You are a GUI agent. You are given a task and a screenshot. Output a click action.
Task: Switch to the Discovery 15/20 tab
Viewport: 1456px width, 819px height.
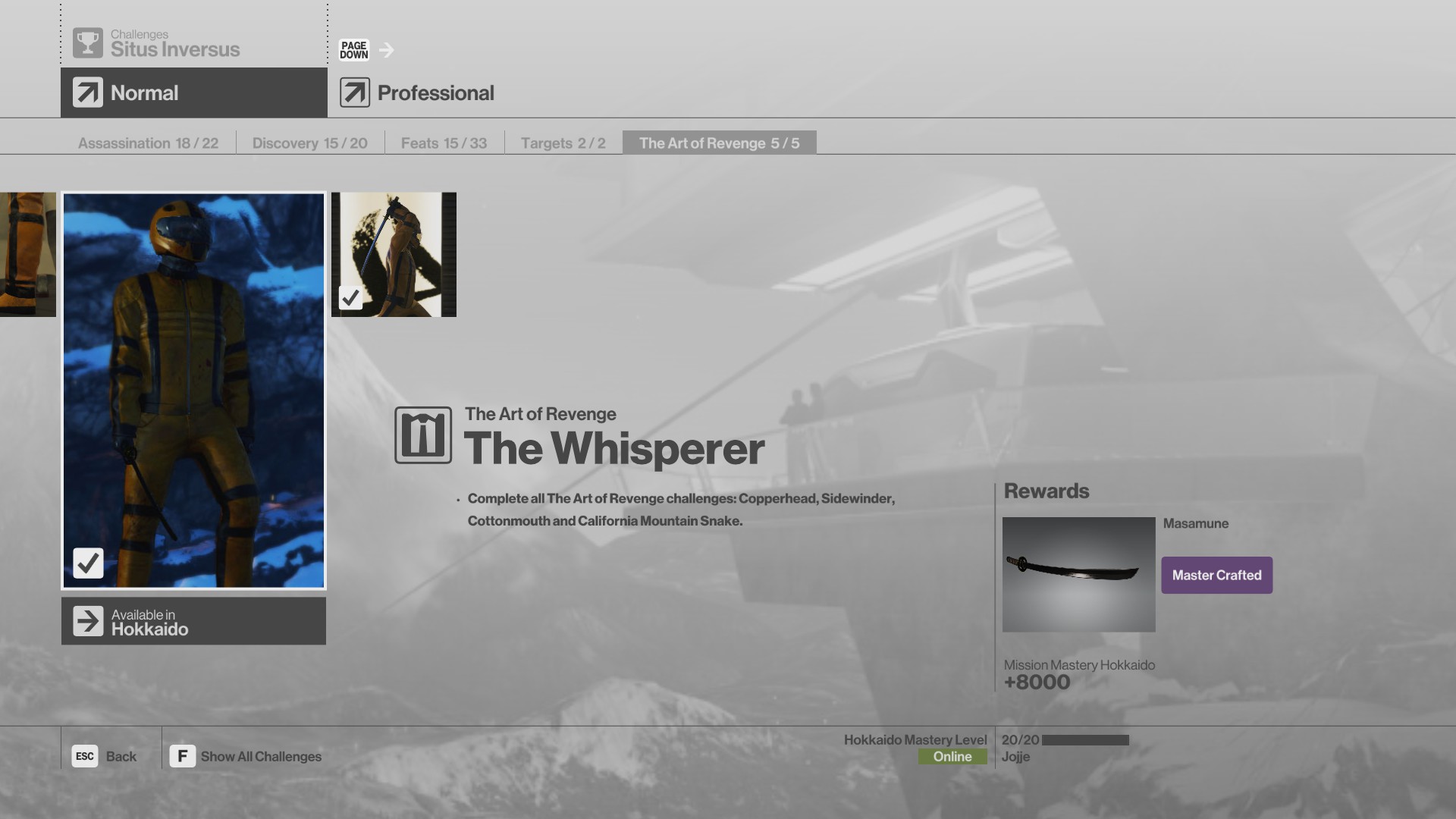tap(309, 143)
